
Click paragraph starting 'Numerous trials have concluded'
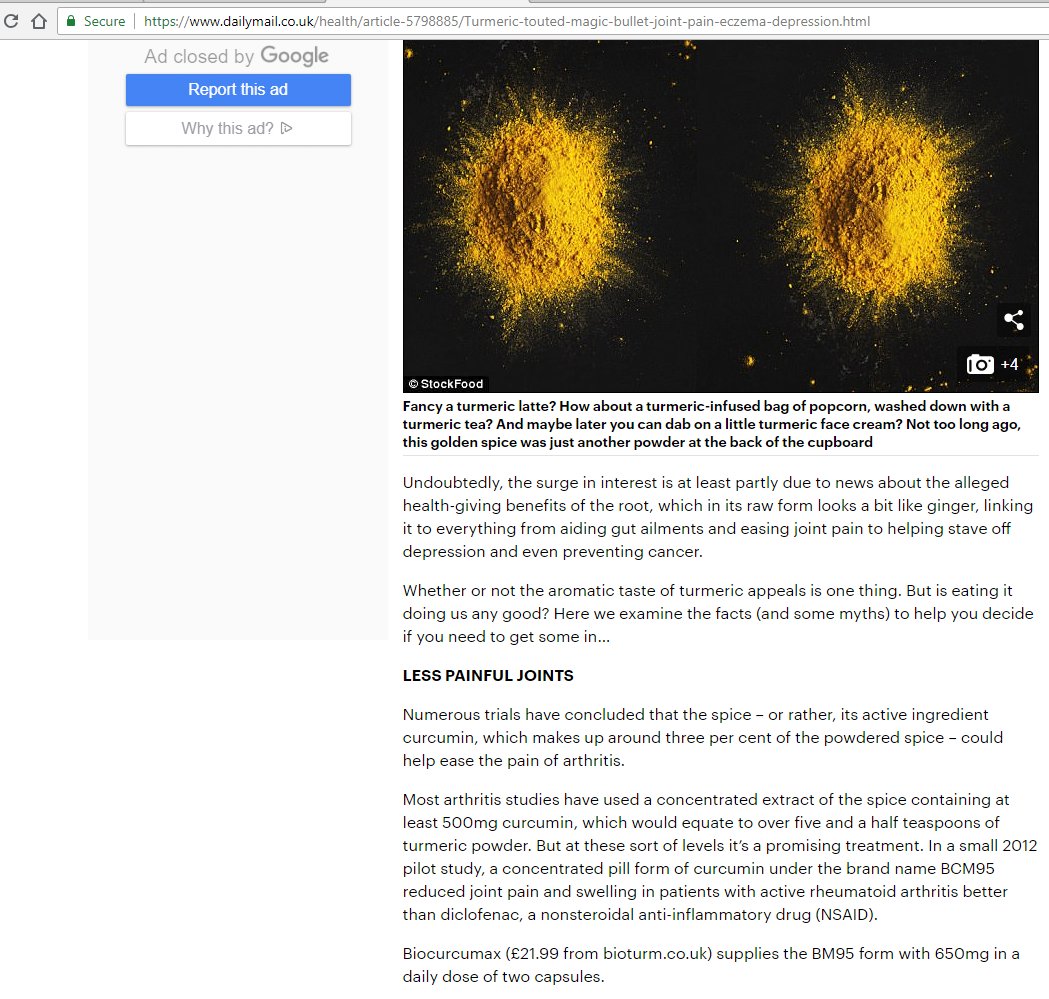click(702, 737)
